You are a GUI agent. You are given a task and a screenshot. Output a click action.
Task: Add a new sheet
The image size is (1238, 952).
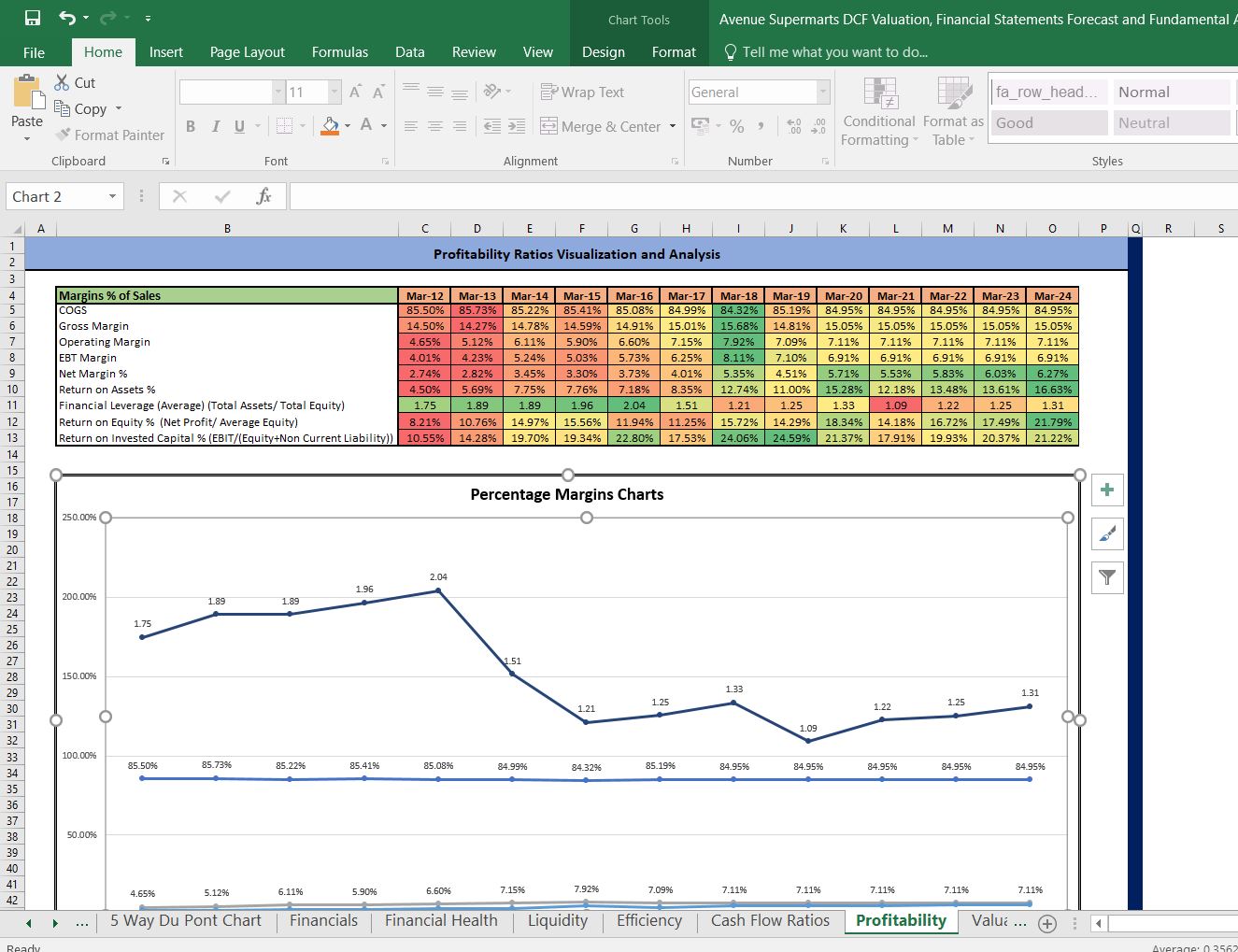coord(1047,924)
